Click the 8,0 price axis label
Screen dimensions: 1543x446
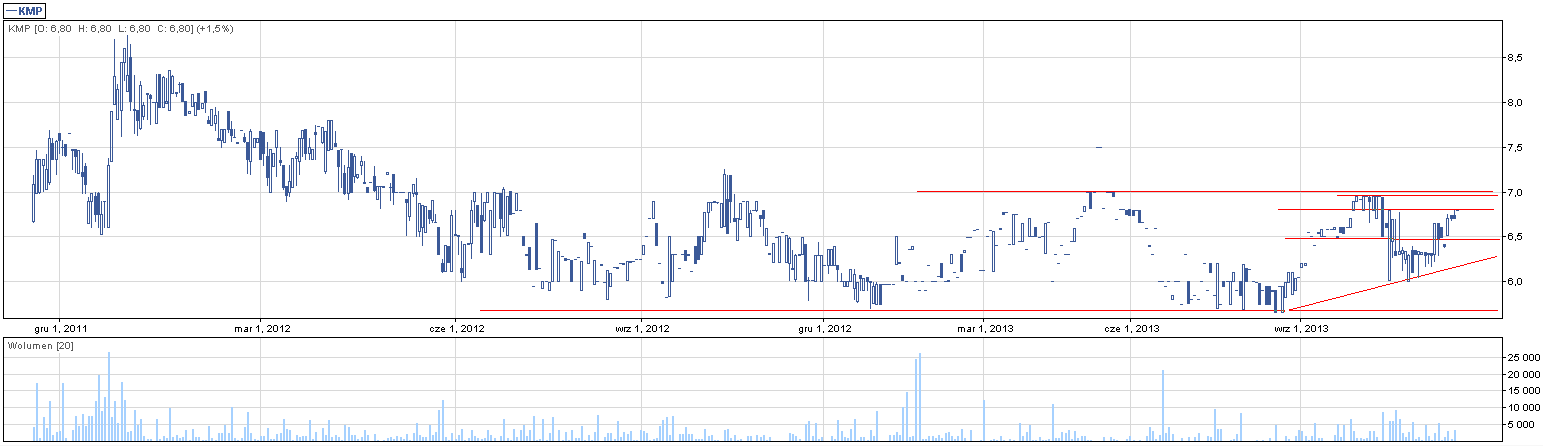click(x=1515, y=103)
